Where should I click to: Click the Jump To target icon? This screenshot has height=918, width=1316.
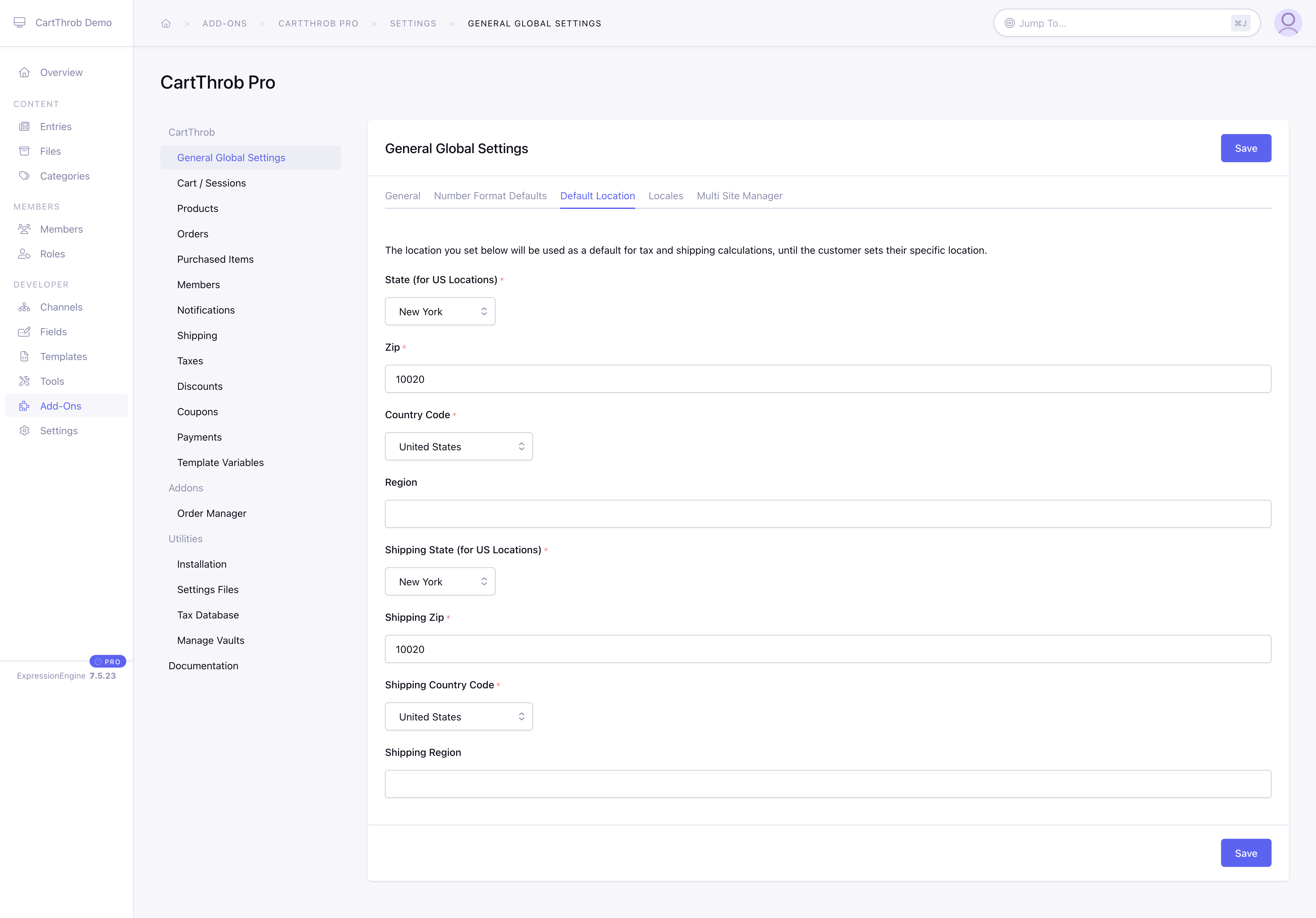click(x=1009, y=23)
